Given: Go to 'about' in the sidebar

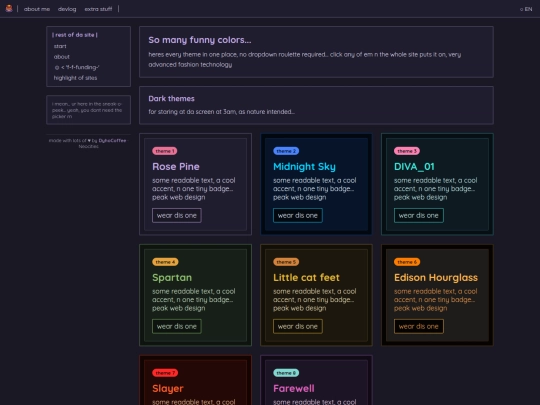Looking at the screenshot, I should point(62,57).
